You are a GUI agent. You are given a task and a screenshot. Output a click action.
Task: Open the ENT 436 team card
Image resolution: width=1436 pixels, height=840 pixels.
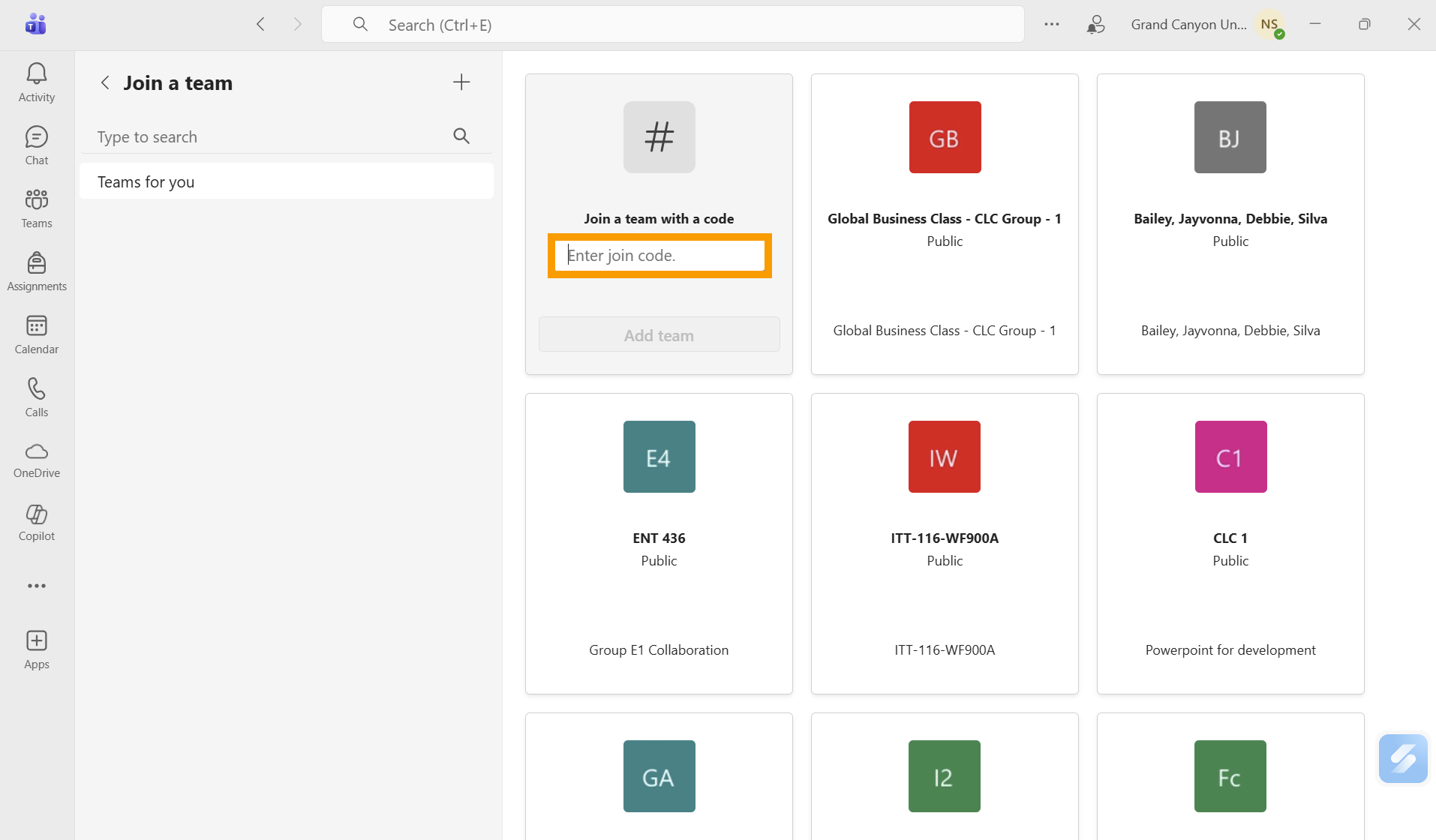(x=659, y=543)
